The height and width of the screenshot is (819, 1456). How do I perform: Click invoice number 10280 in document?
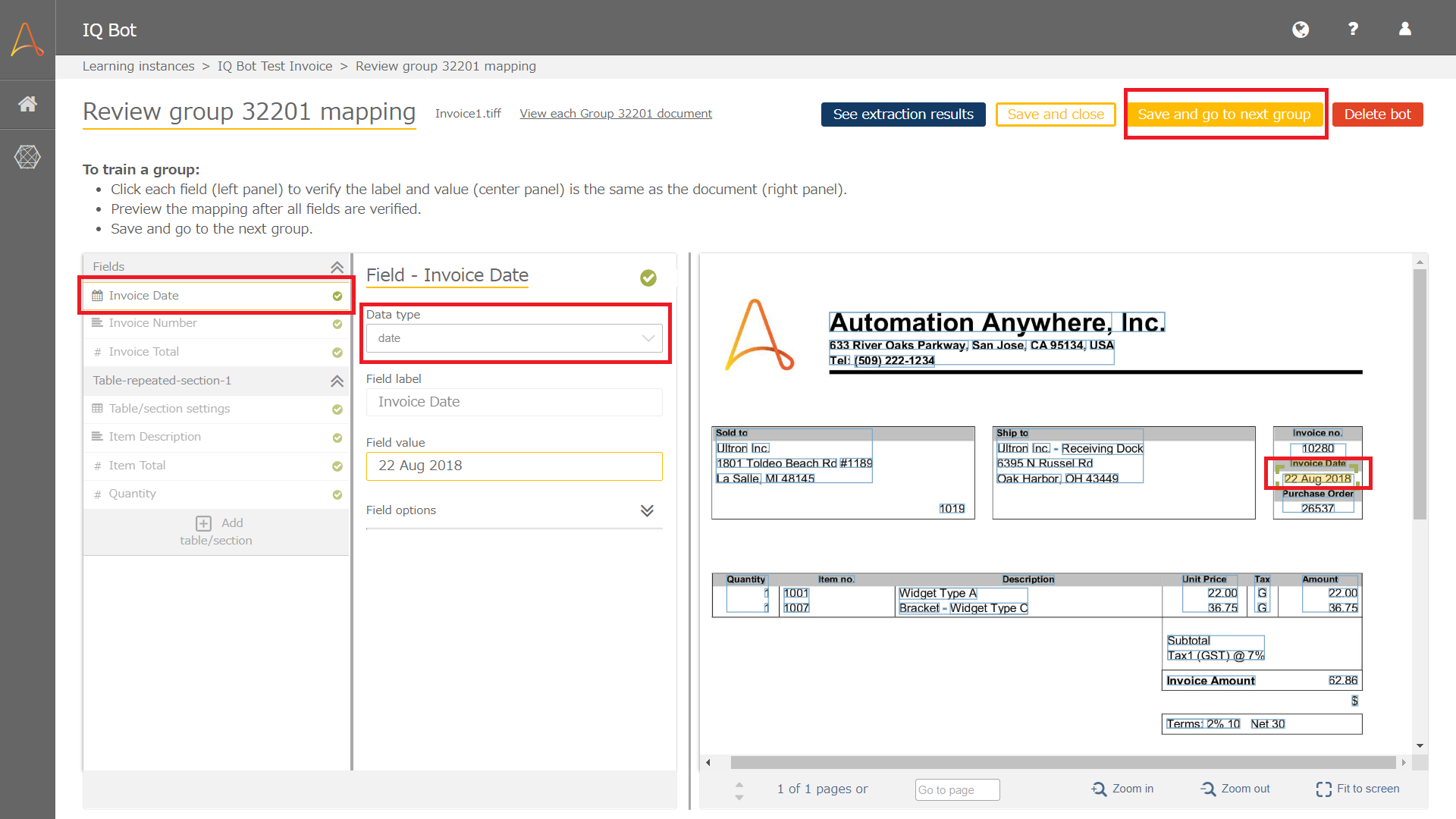pos(1318,448)
